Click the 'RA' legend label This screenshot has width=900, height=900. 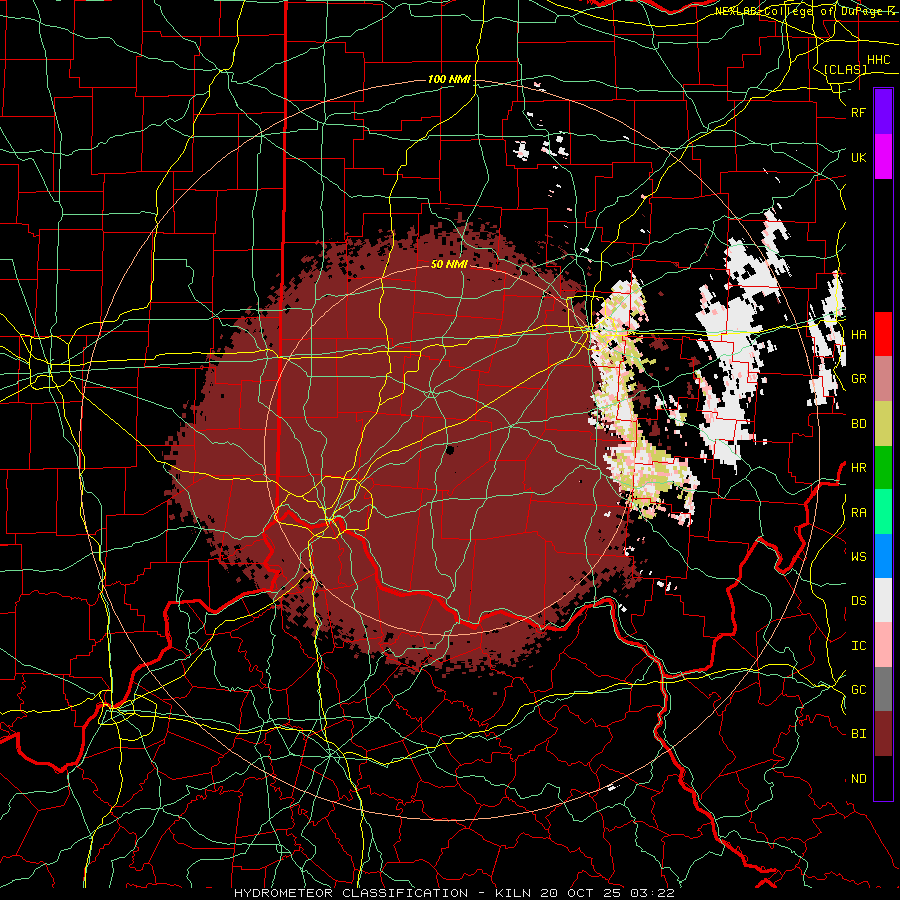(x=858, y=512)
